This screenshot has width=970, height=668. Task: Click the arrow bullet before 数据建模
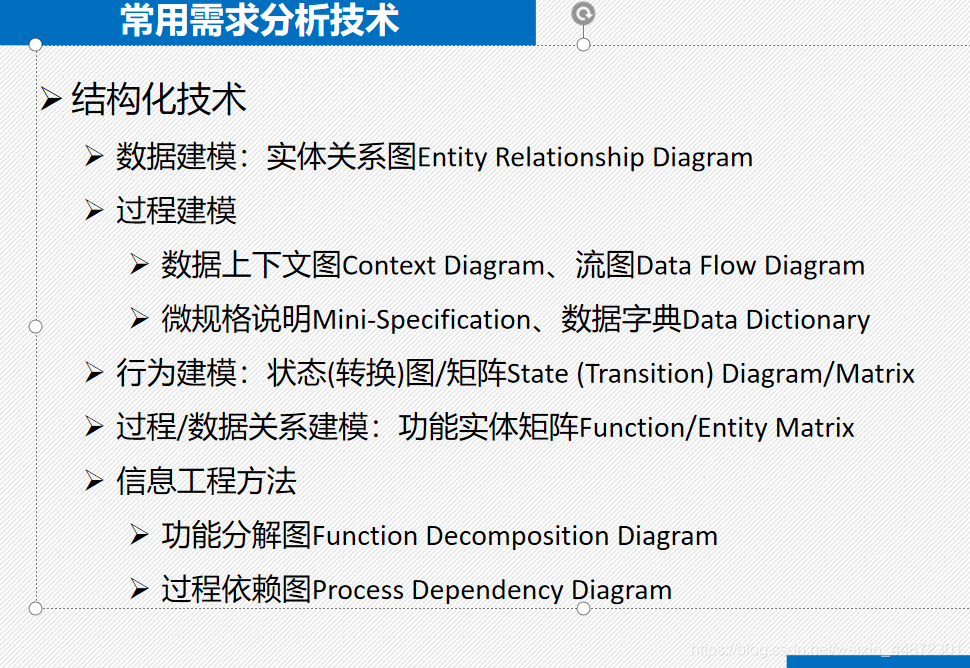click(93, 156)
